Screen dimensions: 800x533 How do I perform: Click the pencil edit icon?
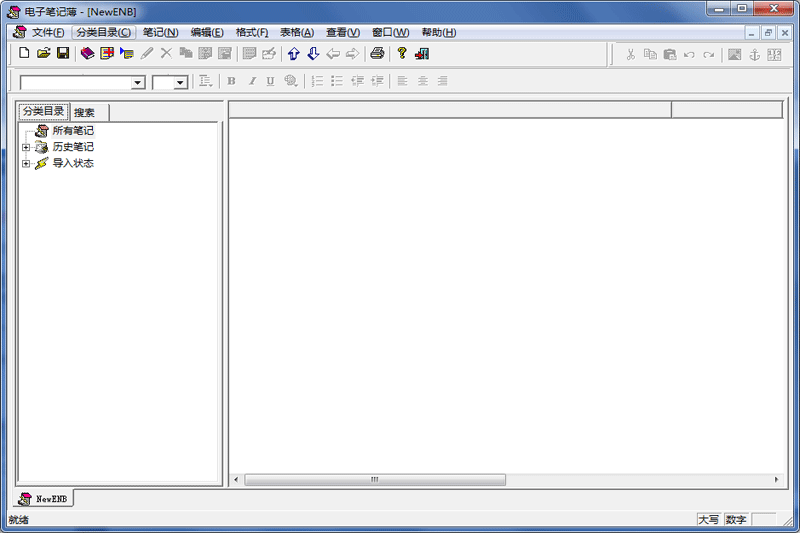click(x=147, y=53)
